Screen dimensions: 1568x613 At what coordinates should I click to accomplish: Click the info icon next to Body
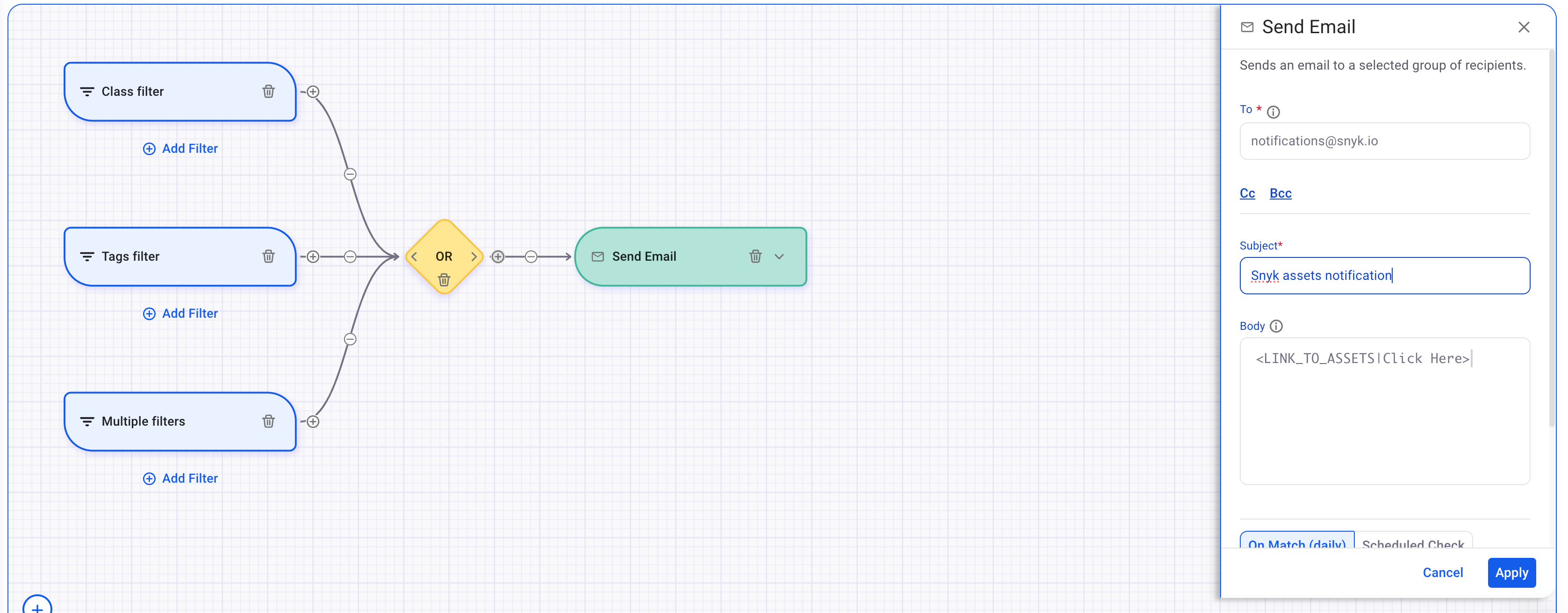(1276, 326)
